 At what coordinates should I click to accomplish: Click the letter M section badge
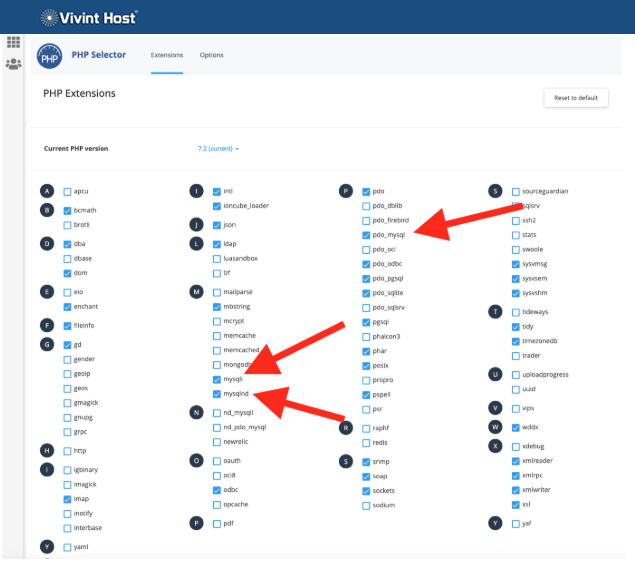[196, 292]
